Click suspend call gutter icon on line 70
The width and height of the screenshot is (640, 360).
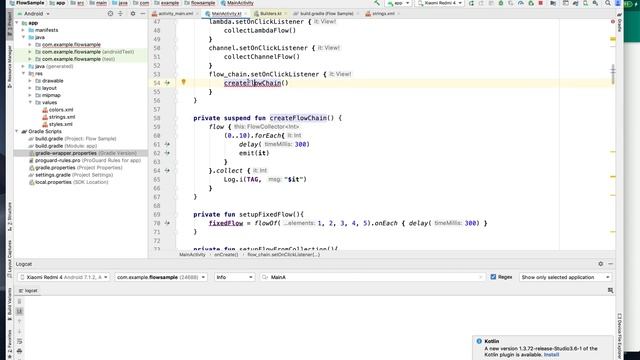tap(167, 223)
